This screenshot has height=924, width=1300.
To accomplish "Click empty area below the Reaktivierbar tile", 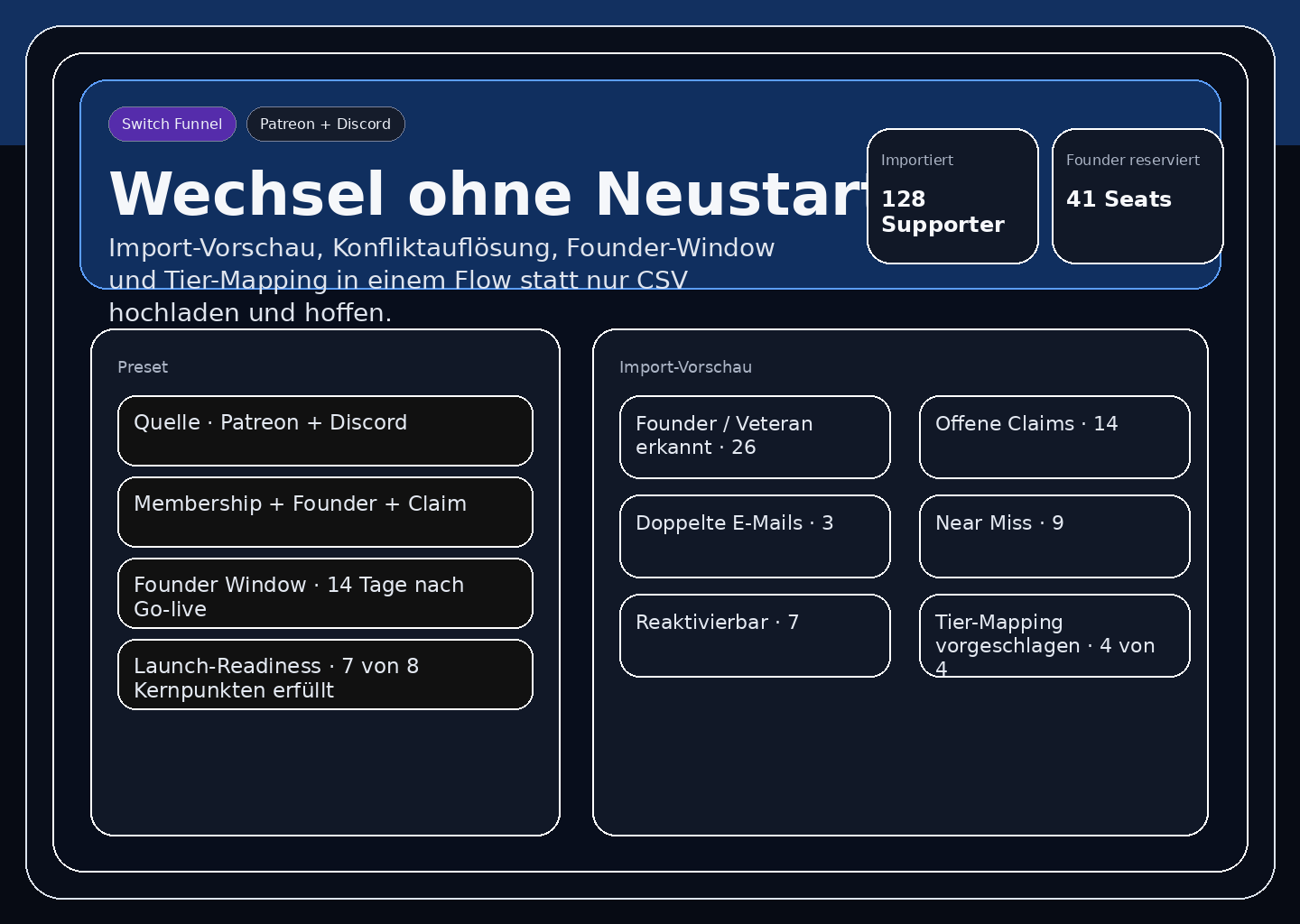I will point(755,758).
